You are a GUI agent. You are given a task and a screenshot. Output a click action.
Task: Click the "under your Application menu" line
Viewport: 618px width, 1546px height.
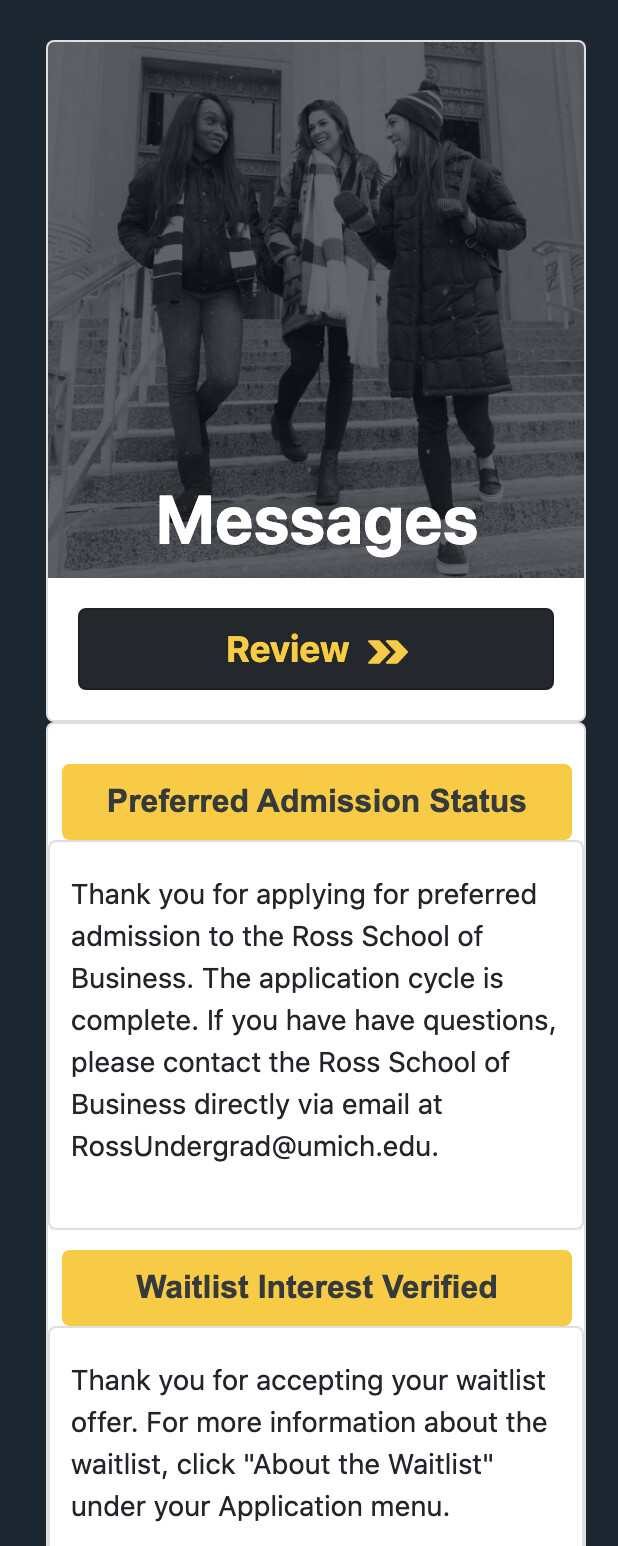(260, 1506)
